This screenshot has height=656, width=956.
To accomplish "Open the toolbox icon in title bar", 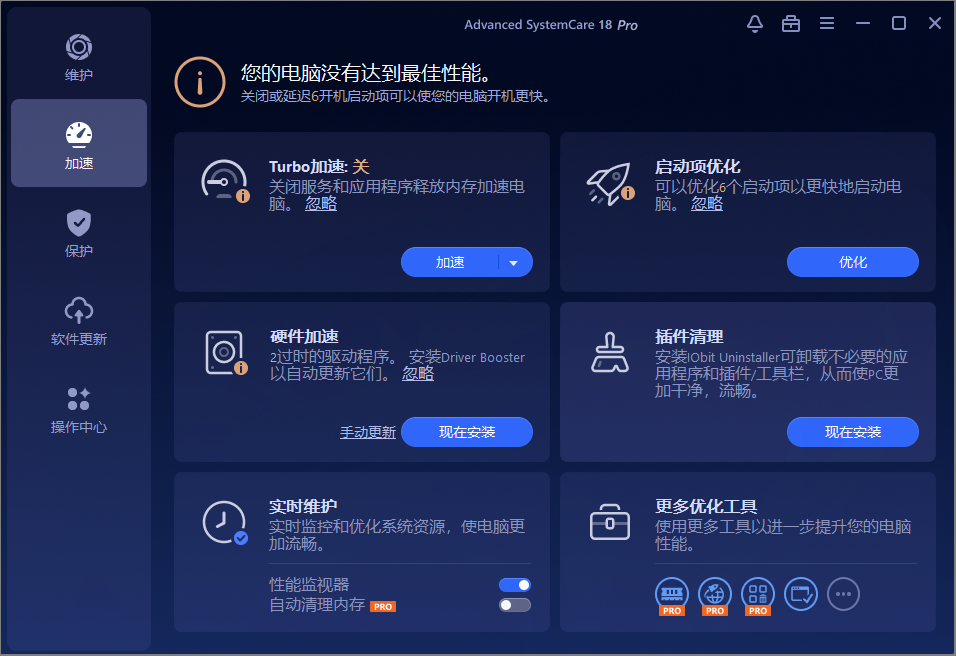I will click(x=791, y=24).
